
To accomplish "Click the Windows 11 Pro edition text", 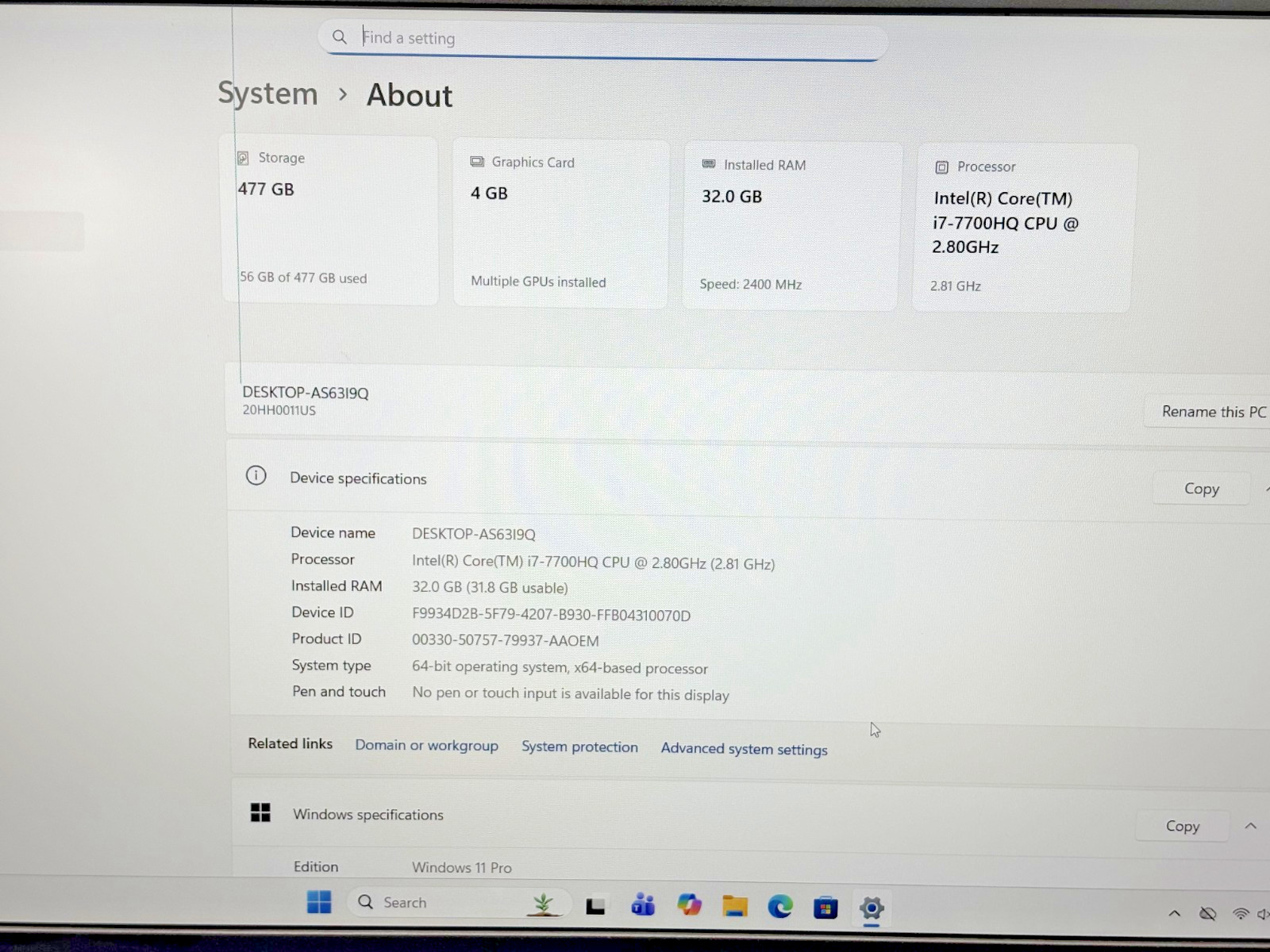I will 461,868.
